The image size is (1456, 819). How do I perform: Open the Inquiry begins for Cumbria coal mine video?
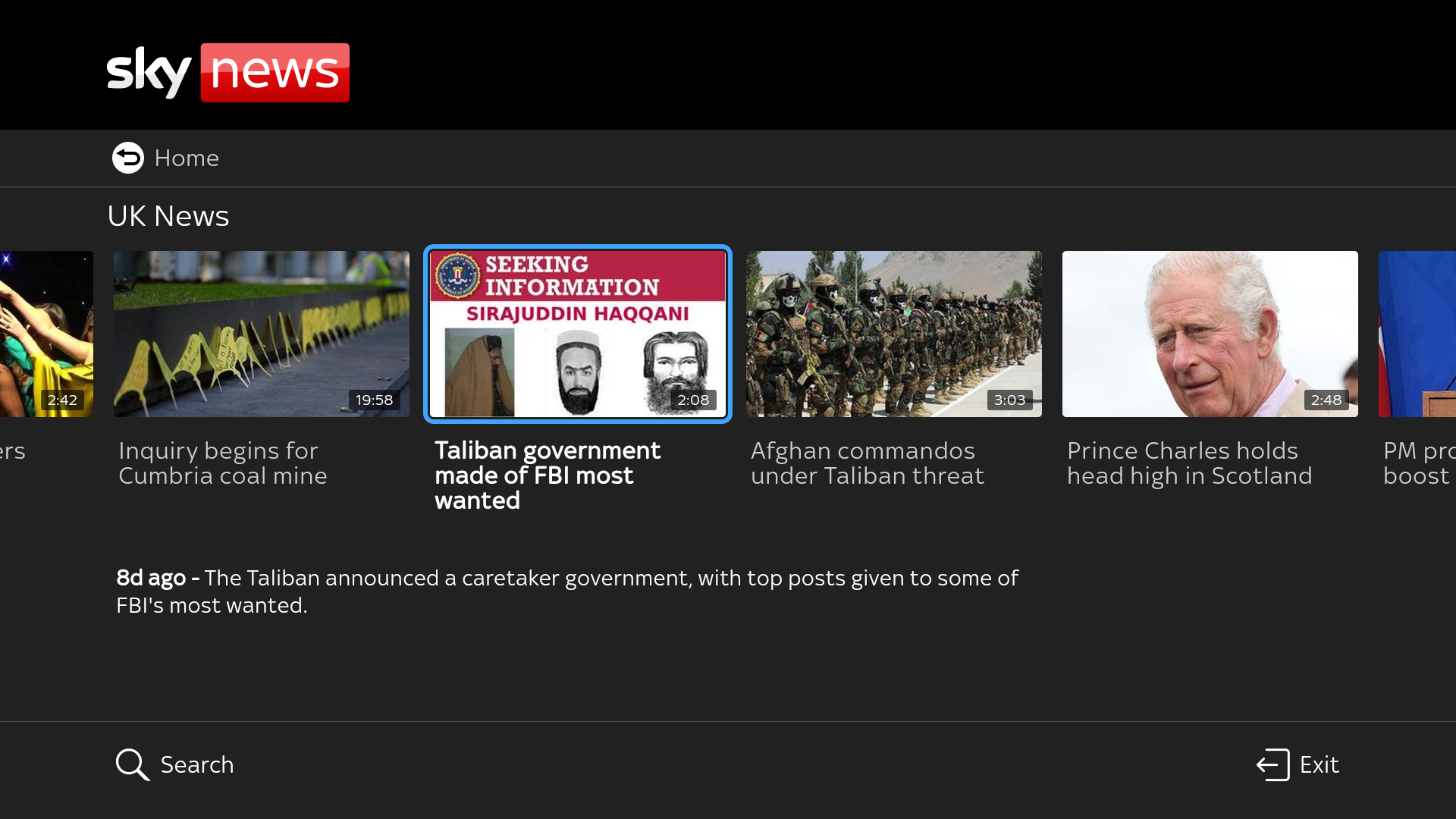click(x=261, y=334)
